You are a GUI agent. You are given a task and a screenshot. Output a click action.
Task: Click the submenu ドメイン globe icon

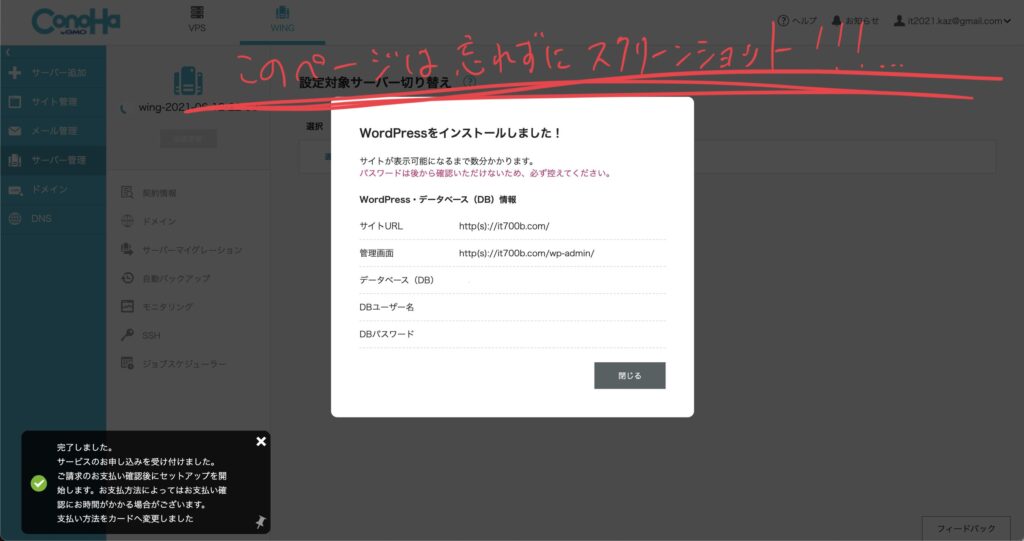pos(127,221)
